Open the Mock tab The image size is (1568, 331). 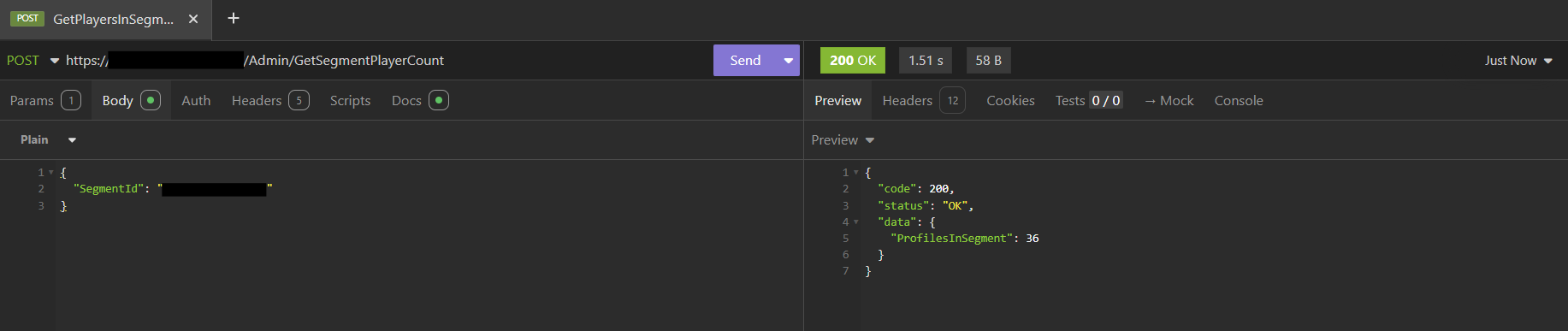(1169, 100)
